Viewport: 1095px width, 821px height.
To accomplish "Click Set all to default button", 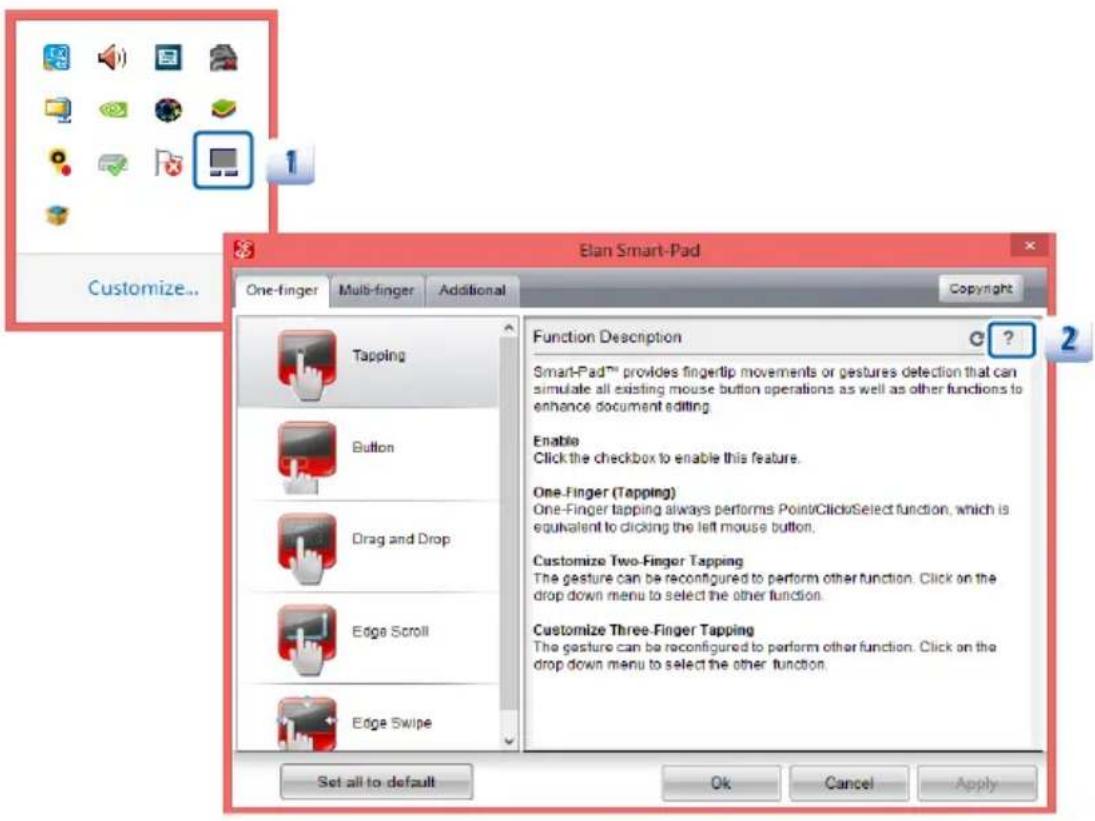I will [376, 782].
